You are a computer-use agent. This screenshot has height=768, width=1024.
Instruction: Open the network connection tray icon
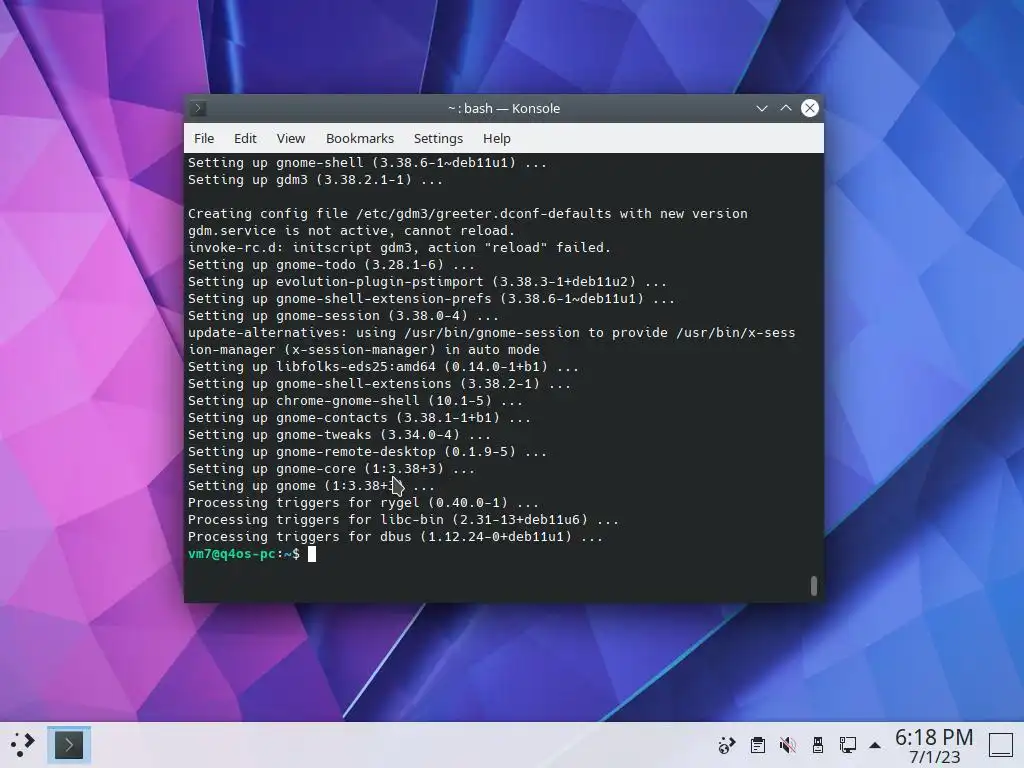(848, 745)
